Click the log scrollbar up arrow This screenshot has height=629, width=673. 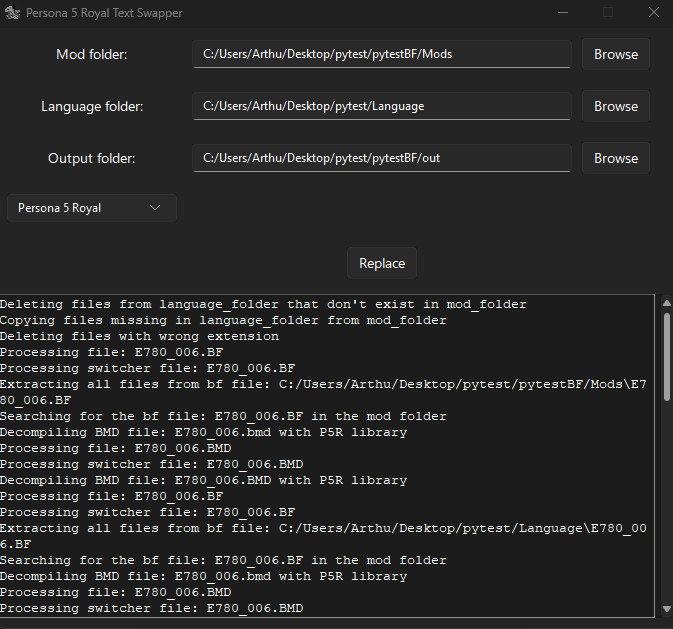coord(667,303)
